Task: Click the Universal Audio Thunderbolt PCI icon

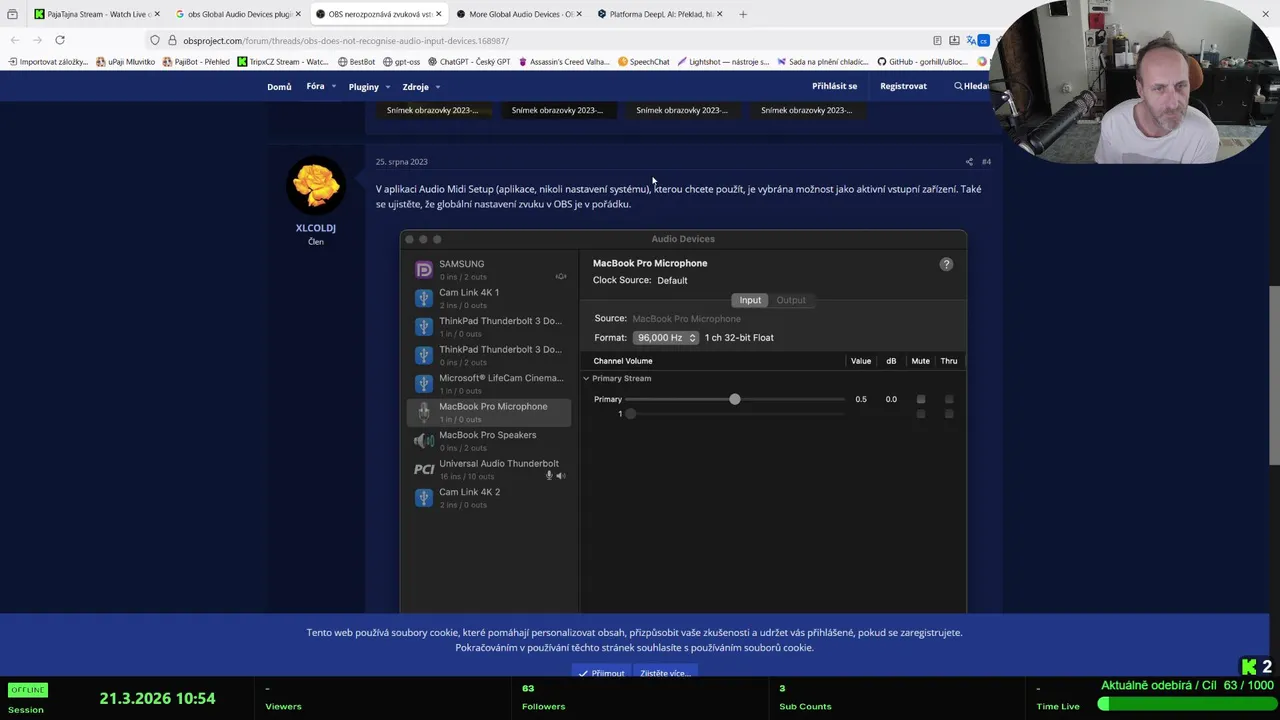Action: point(424,469)
